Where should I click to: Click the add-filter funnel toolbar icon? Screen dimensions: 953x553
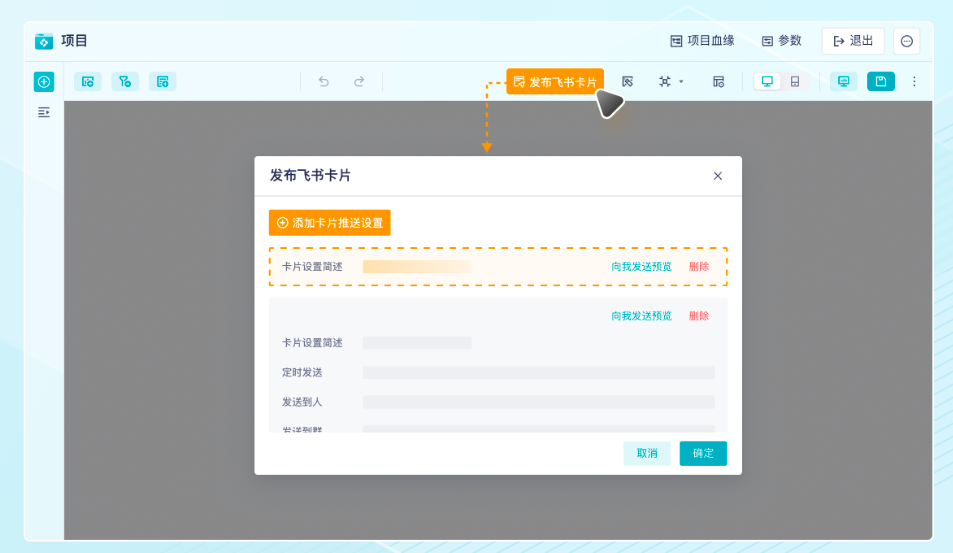click(125, 81)
